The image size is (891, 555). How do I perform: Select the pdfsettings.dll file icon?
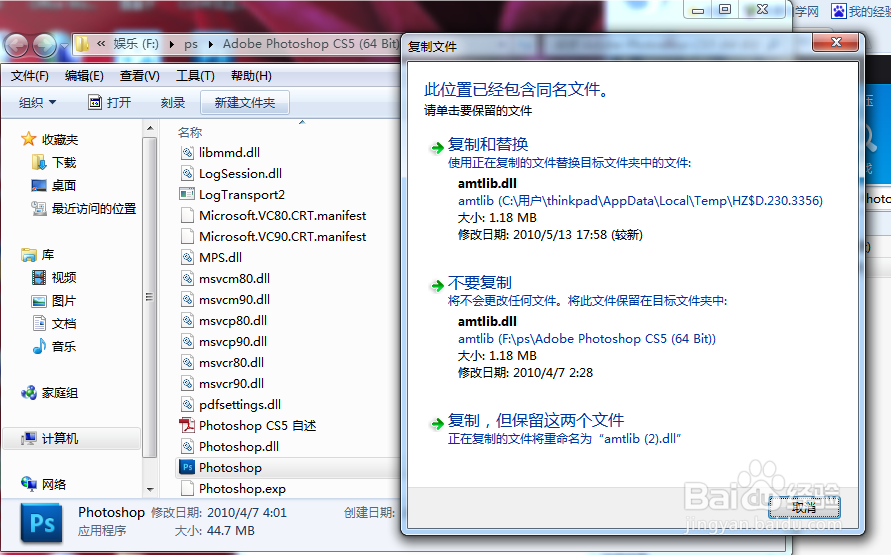click(x=187, y=404)
